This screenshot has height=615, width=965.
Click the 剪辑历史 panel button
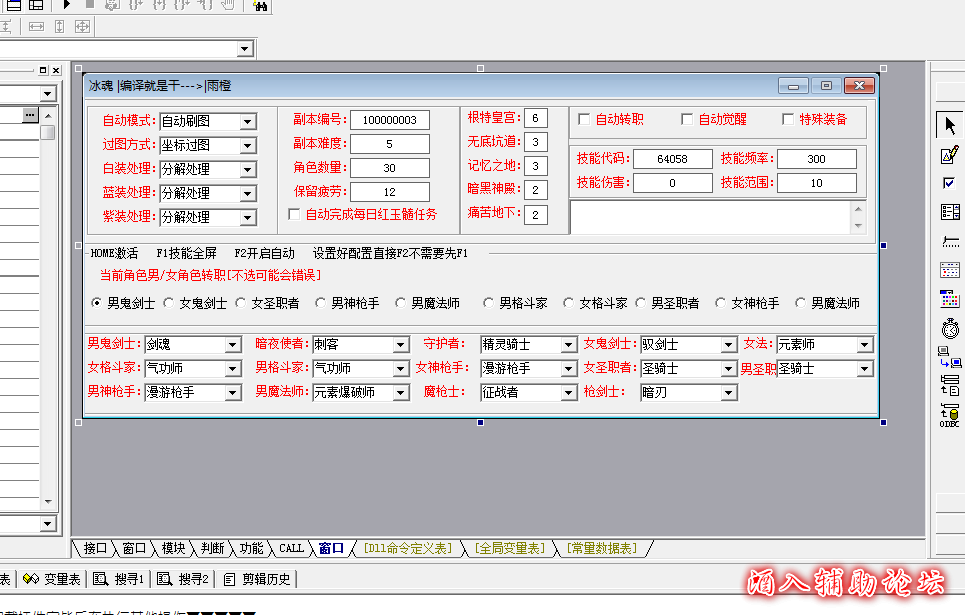258,579
